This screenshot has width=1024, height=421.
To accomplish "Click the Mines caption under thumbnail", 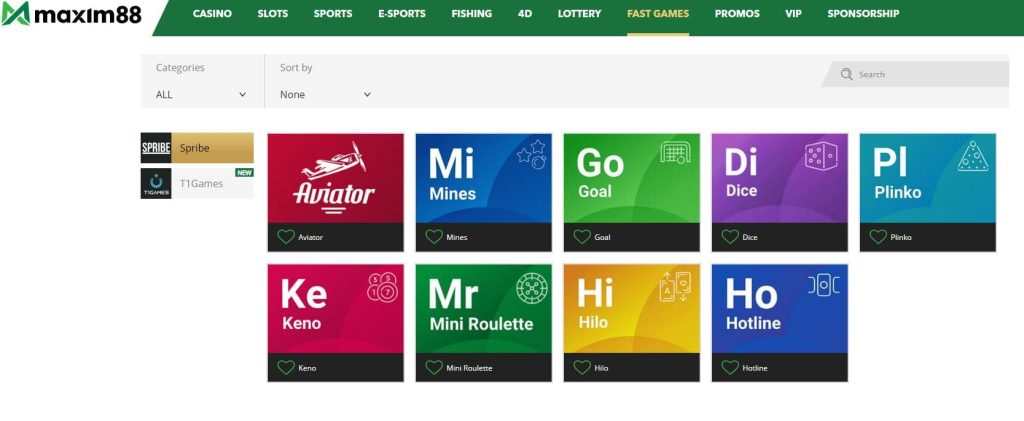I will [x=456, y=238].
